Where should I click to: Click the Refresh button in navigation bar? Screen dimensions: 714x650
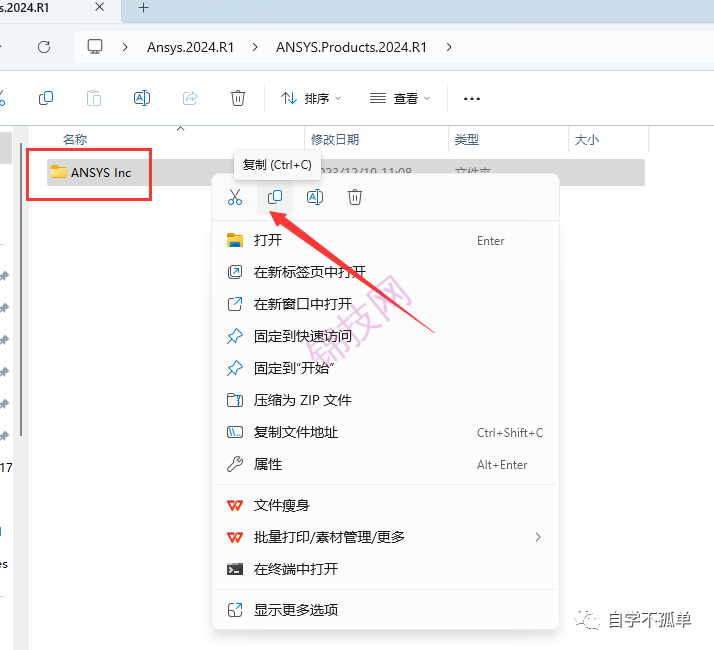pos(44,47)
